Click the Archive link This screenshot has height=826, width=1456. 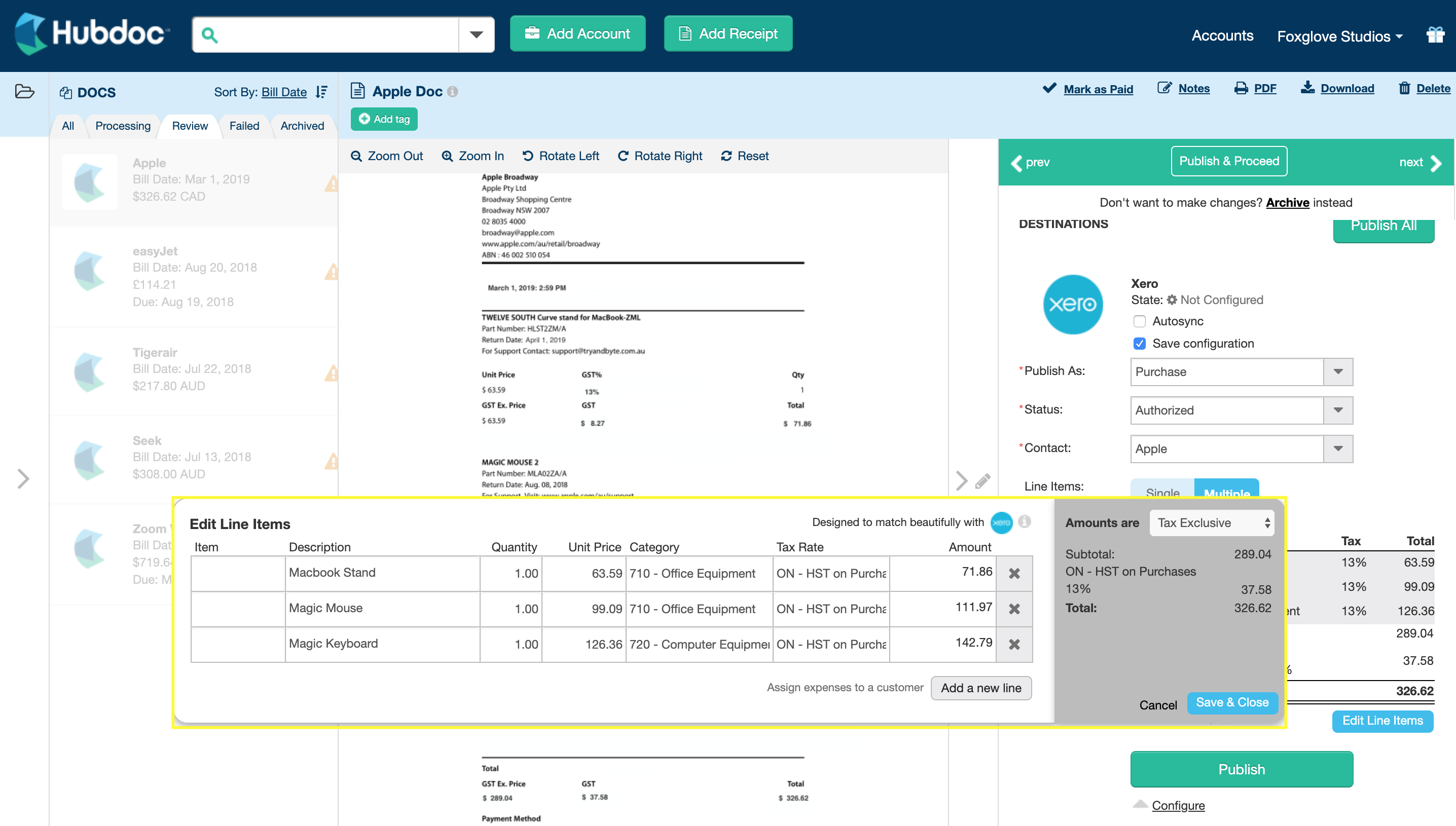(1288, 203)
